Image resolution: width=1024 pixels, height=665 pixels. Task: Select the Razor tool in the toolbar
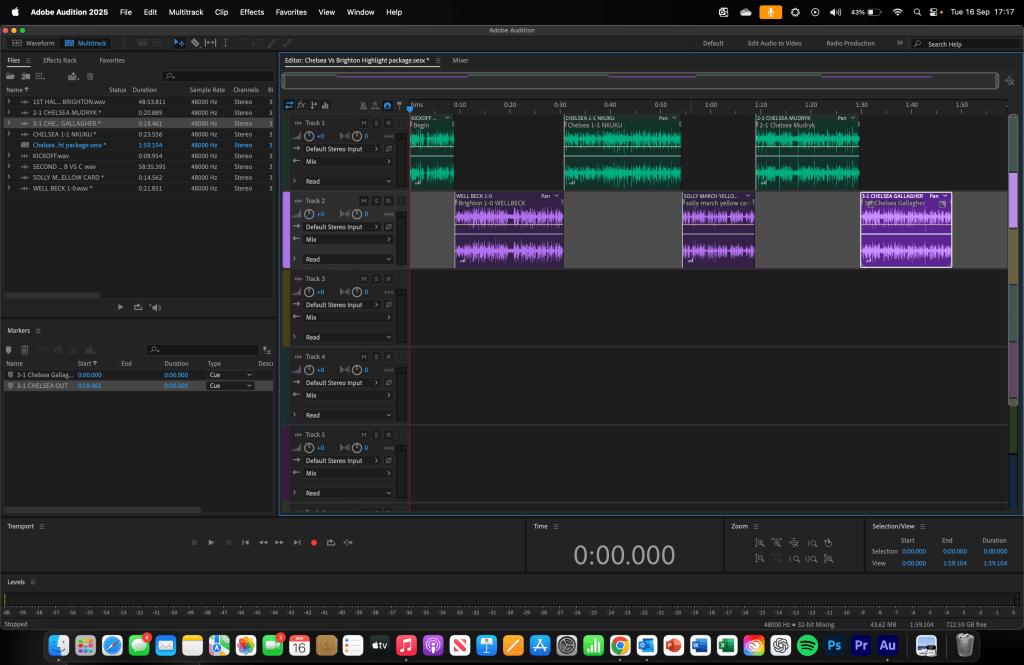[195, 43]
